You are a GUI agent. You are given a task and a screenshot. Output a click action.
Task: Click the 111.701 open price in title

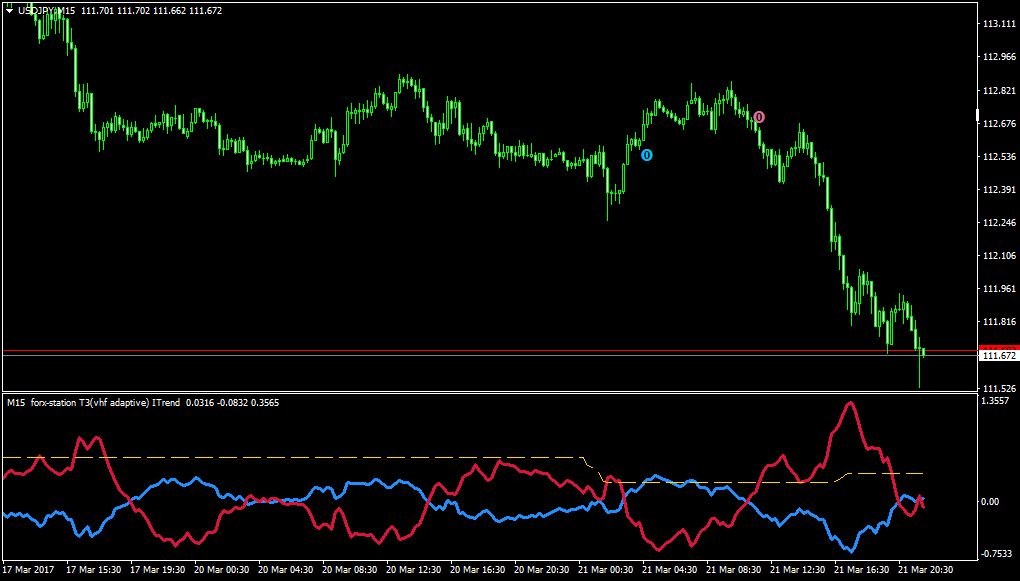click(98, 10)
